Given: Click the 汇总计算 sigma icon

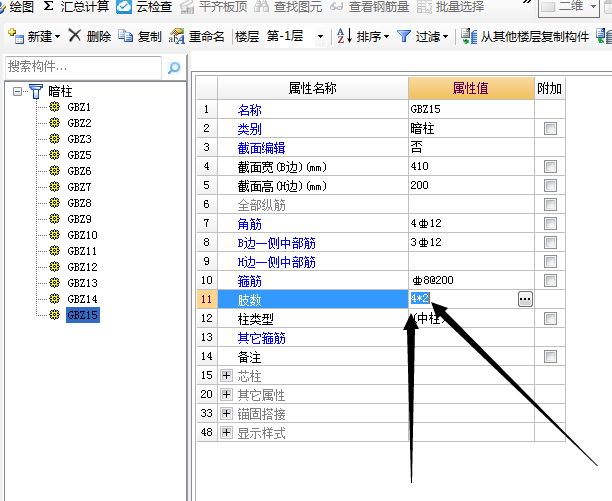Looking at the screenshot, I should click(48, 6).
